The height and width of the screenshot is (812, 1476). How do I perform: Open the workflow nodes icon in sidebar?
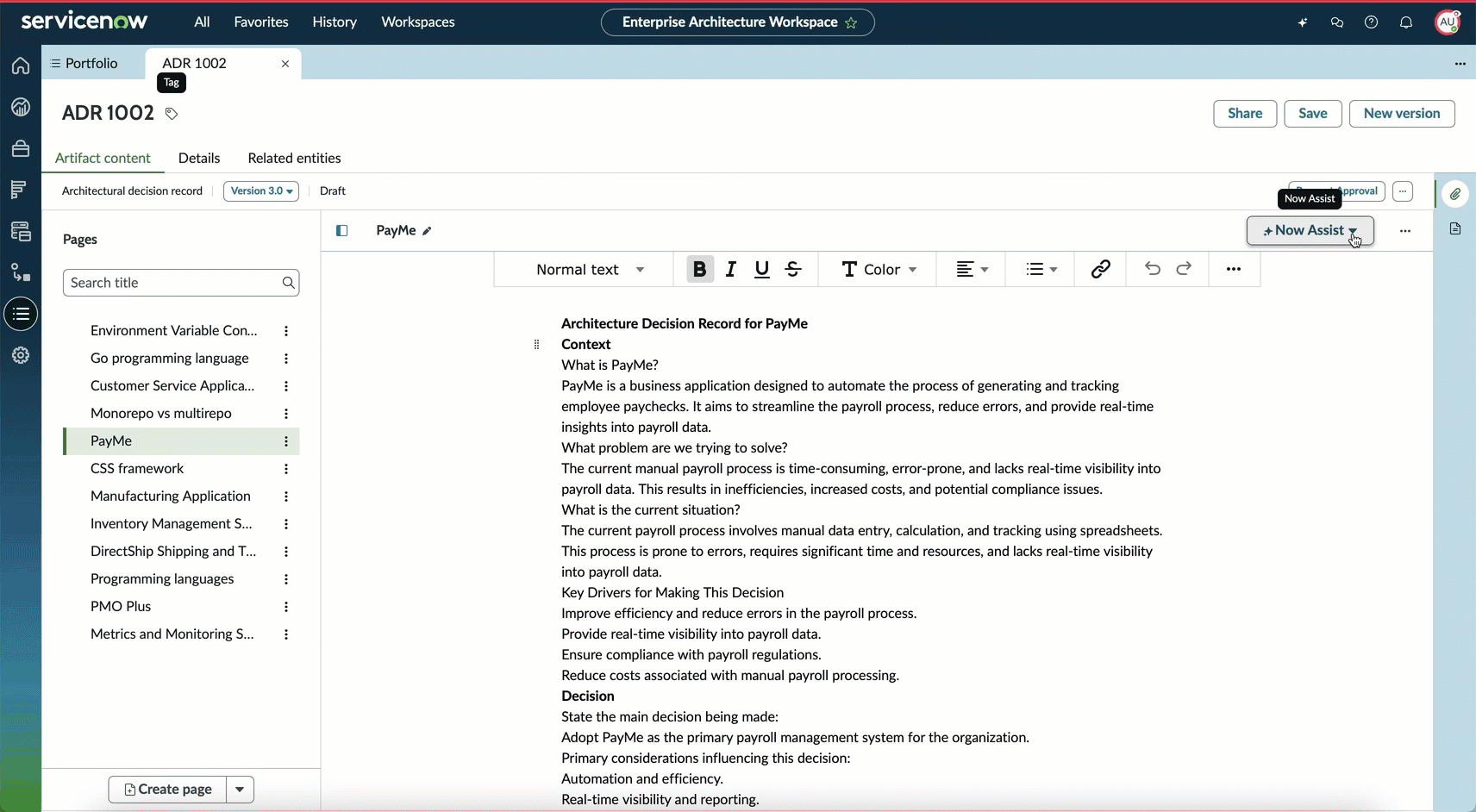(x=21, y=272)
